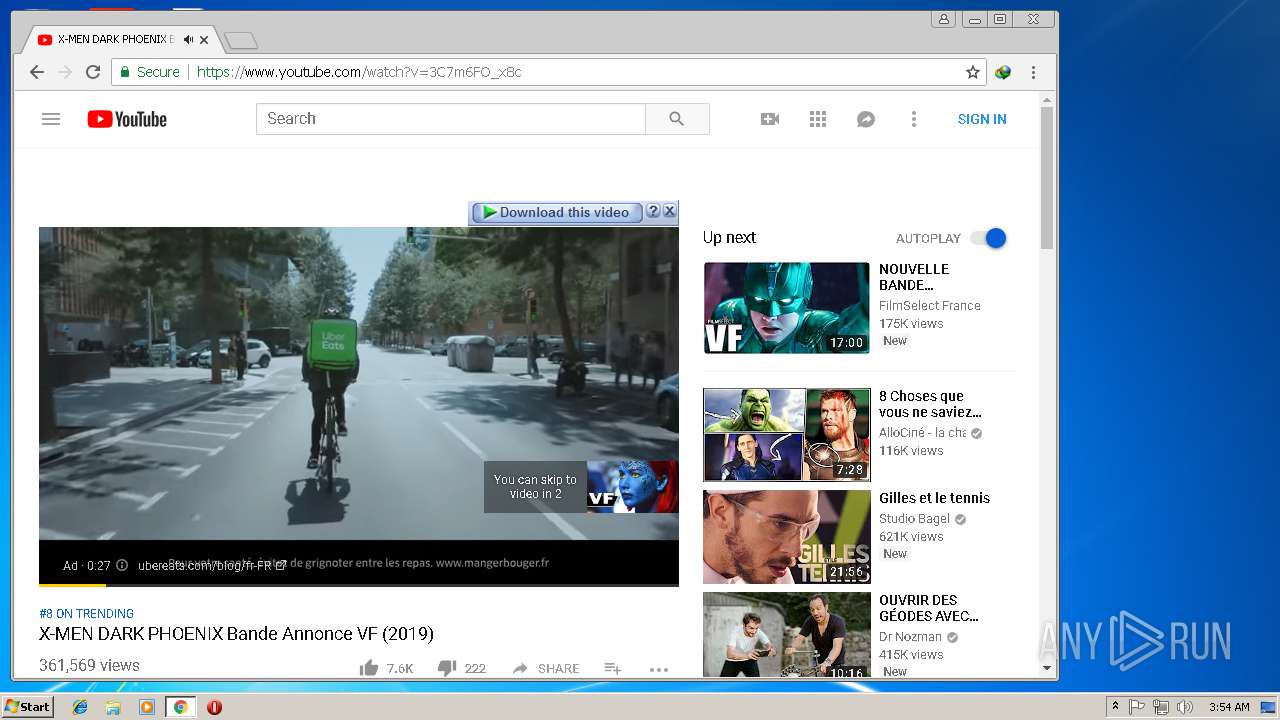Go forward with the browser forward arrow
Screen dimensions: 1280x720
click(x=65, y=72)
